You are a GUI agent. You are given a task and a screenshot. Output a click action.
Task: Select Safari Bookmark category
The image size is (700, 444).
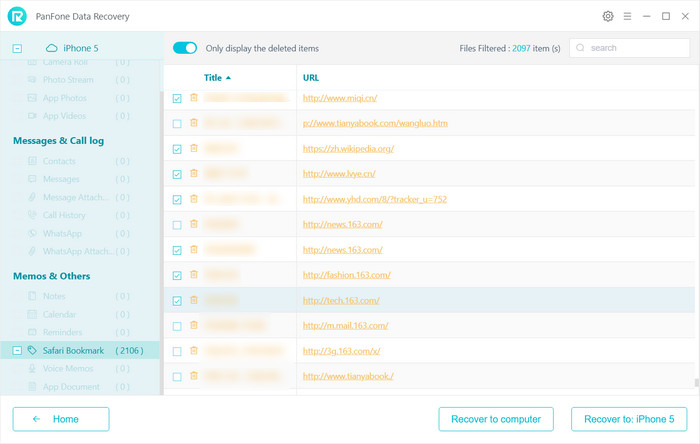[x=79, y=350]
